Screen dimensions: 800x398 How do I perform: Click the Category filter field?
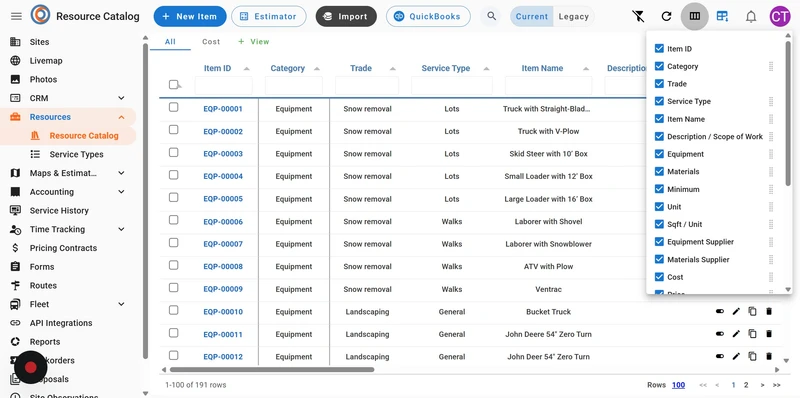coord(294,86)
